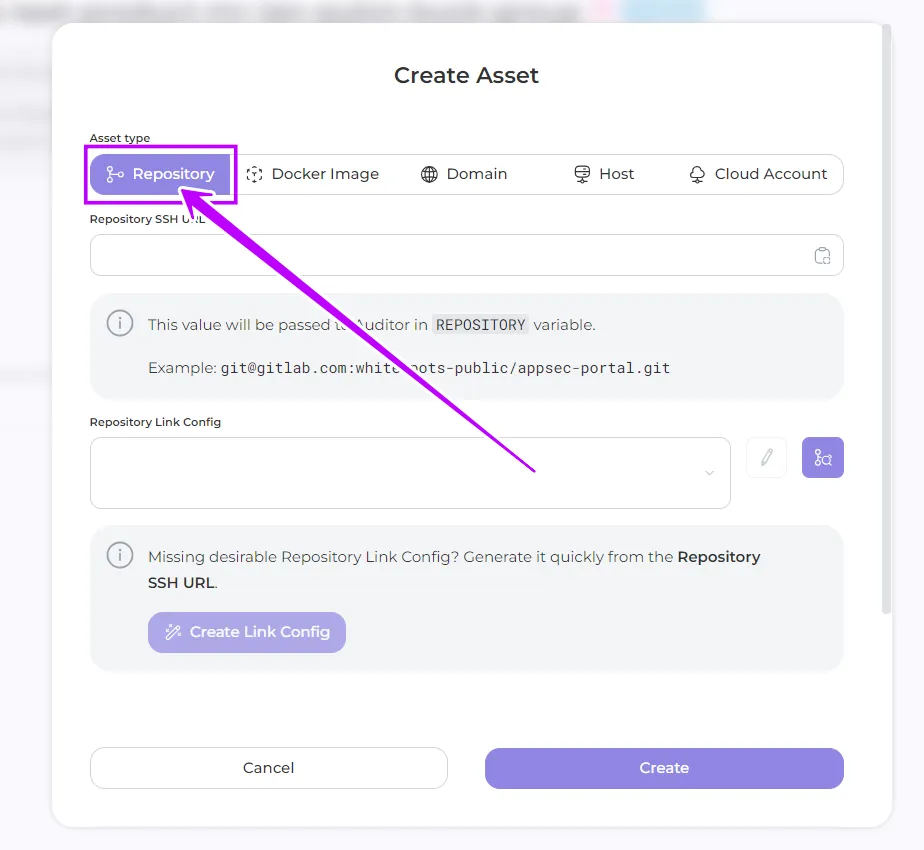The height and width of the screenshot is (850, 924).
Task: Select the Domain asset type
Action: click(x=464, y=174)
